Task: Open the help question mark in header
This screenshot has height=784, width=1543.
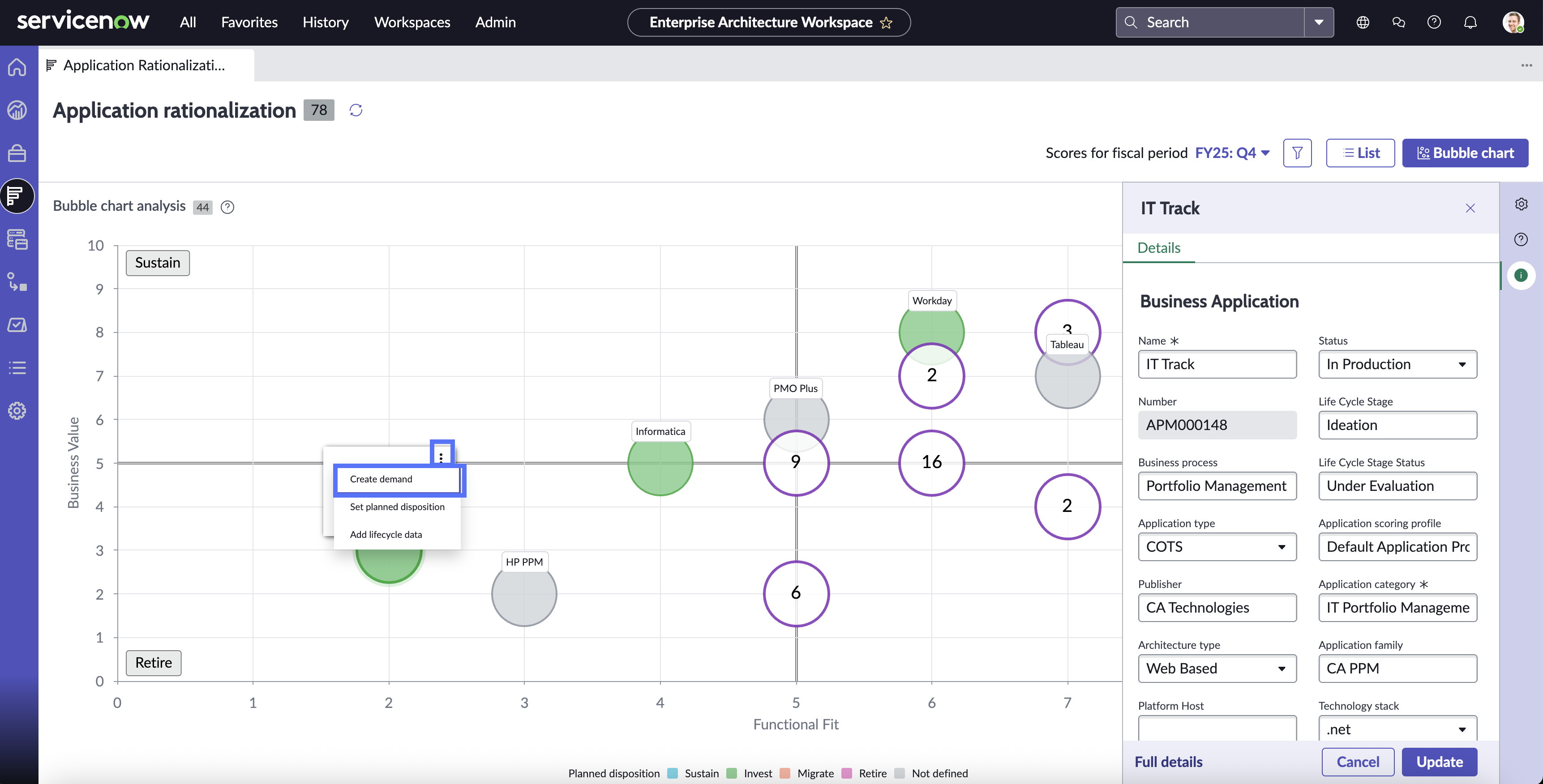Action: [x=1434, y=22]
